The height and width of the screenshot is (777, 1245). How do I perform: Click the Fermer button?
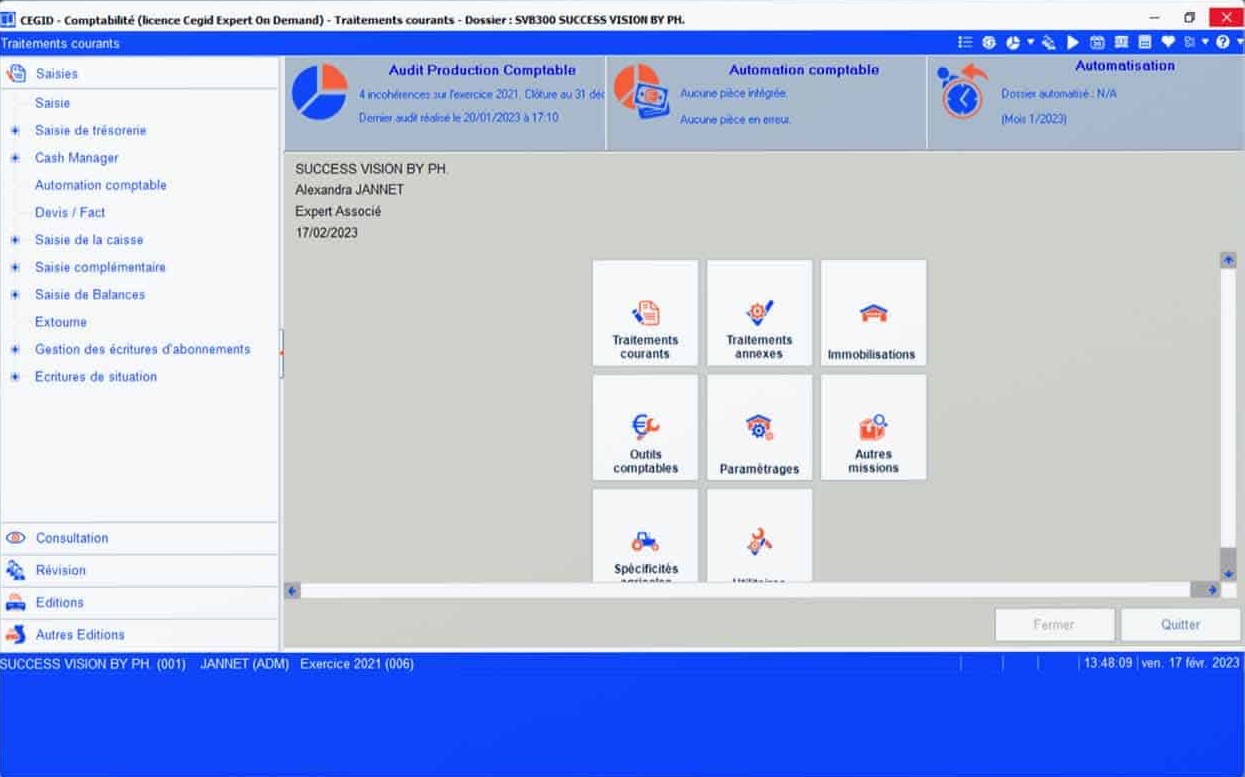[x=1054, y=624]
